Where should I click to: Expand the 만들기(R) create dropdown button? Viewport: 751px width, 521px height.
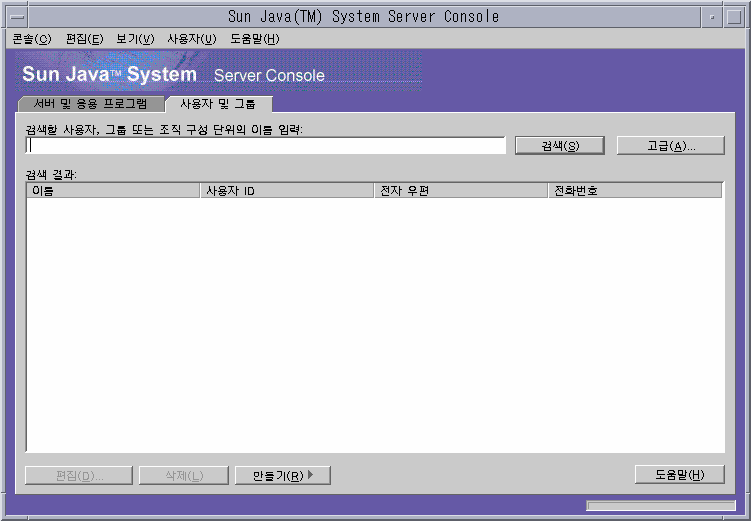pyautogui.click(x=283, y=476)
